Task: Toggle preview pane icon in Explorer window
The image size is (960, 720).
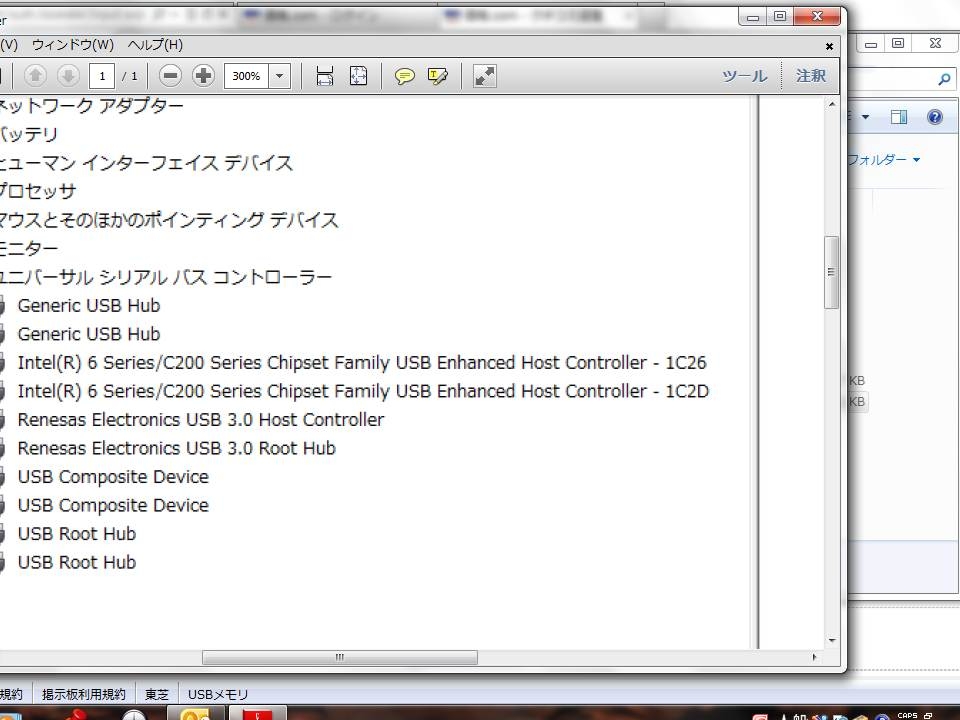Action: (x=899, y=117)
